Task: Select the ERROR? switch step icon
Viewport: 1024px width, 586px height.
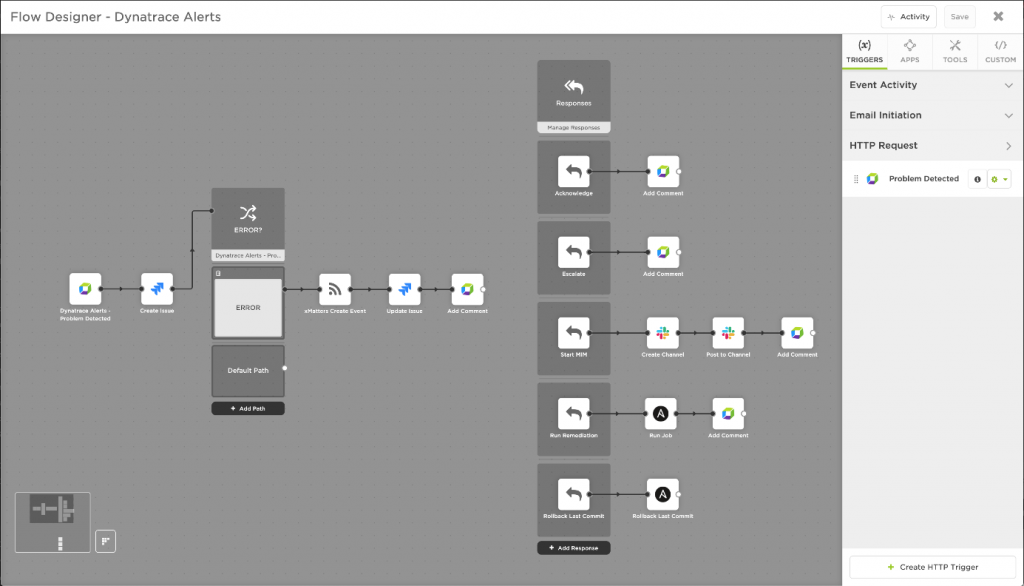Action: coord(248,213)
